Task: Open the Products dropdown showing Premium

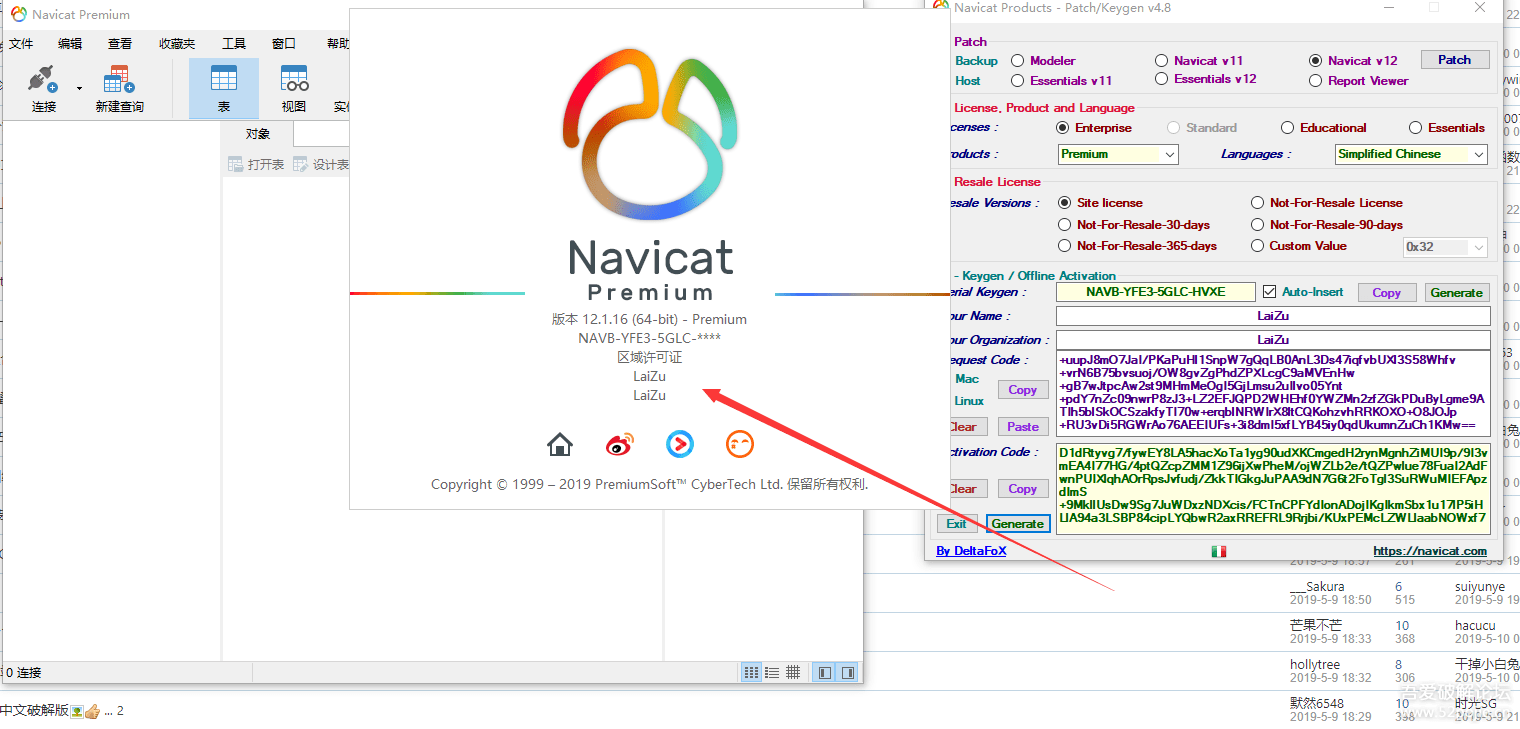Action: point(1118,154)
